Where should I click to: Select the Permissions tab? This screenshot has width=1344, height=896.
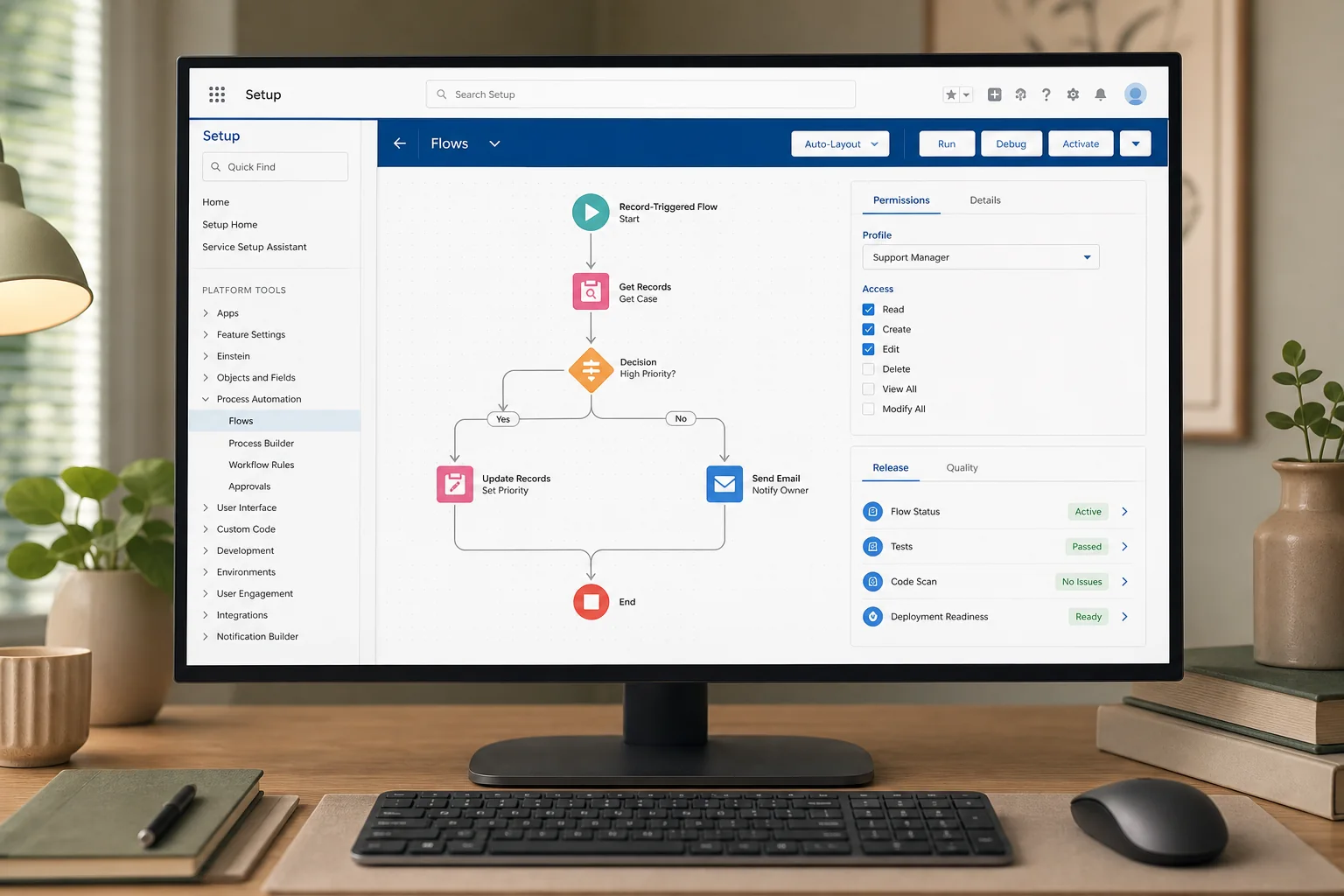click(x=901, y=200)
